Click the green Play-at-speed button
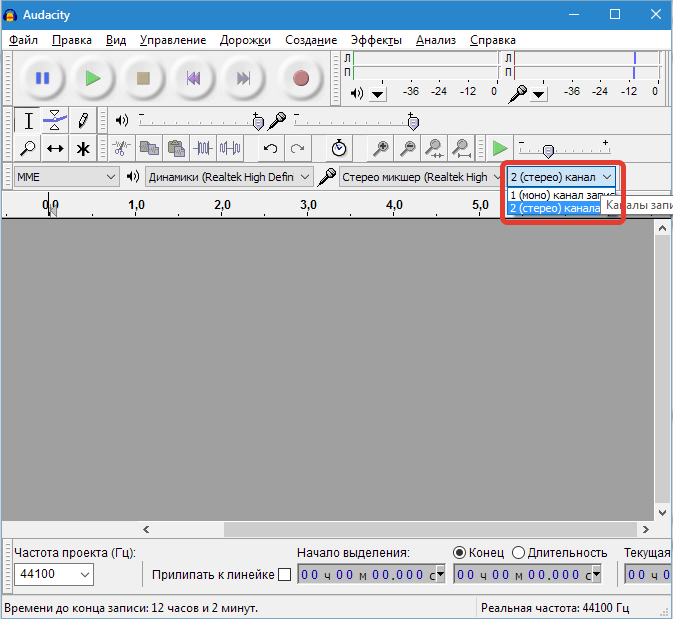673x619 pixels. pos(500,149)
